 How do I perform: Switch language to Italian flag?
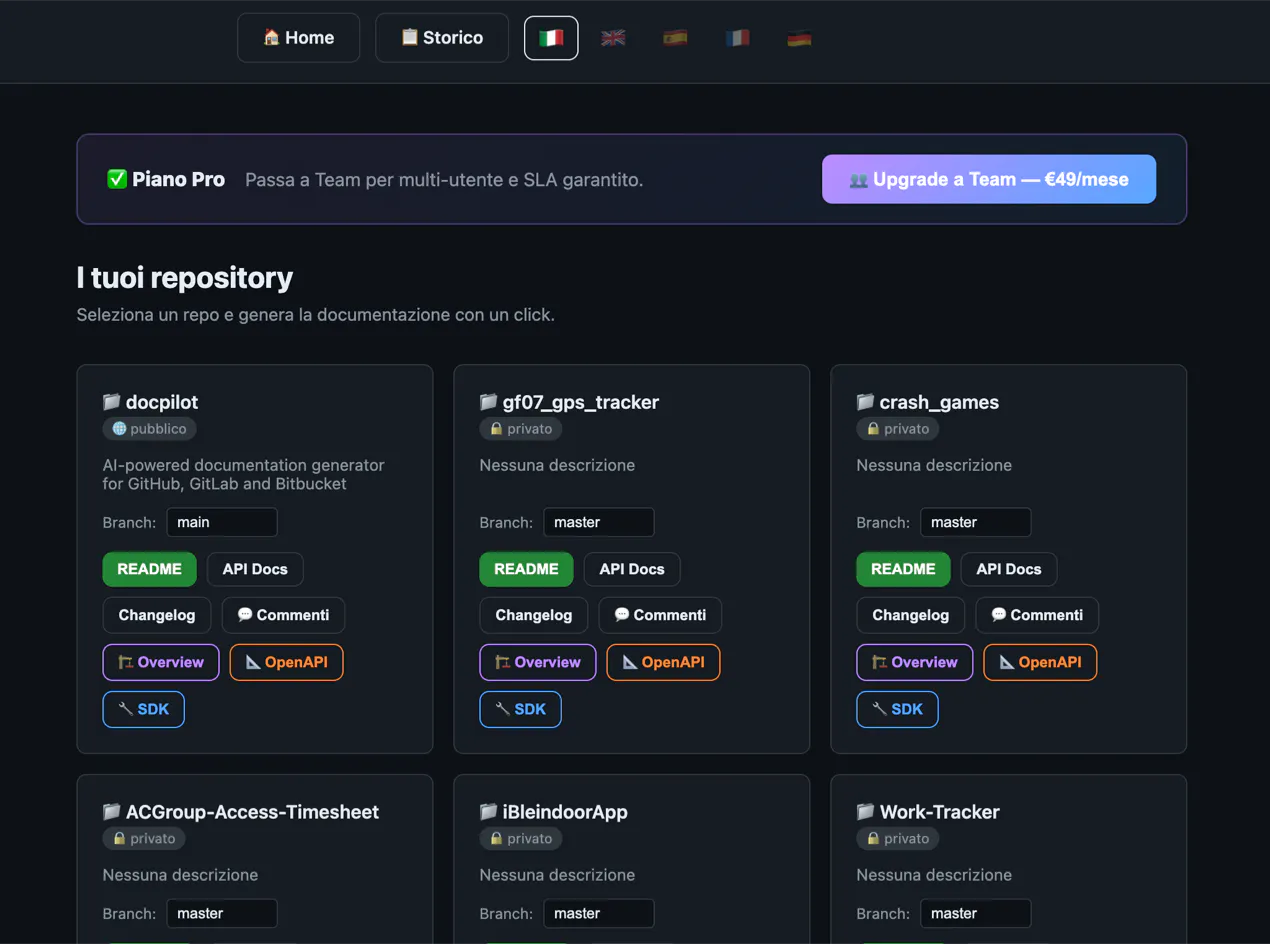click(551, 38)
